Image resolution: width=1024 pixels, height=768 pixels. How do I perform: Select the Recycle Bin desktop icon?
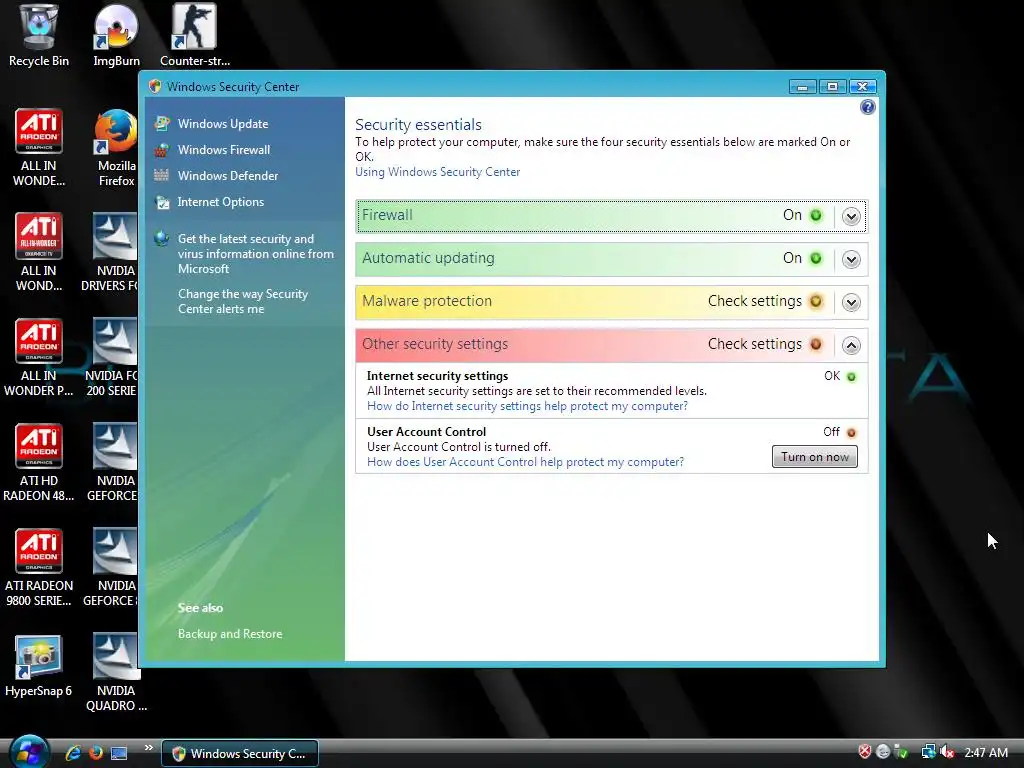[39, 36]
